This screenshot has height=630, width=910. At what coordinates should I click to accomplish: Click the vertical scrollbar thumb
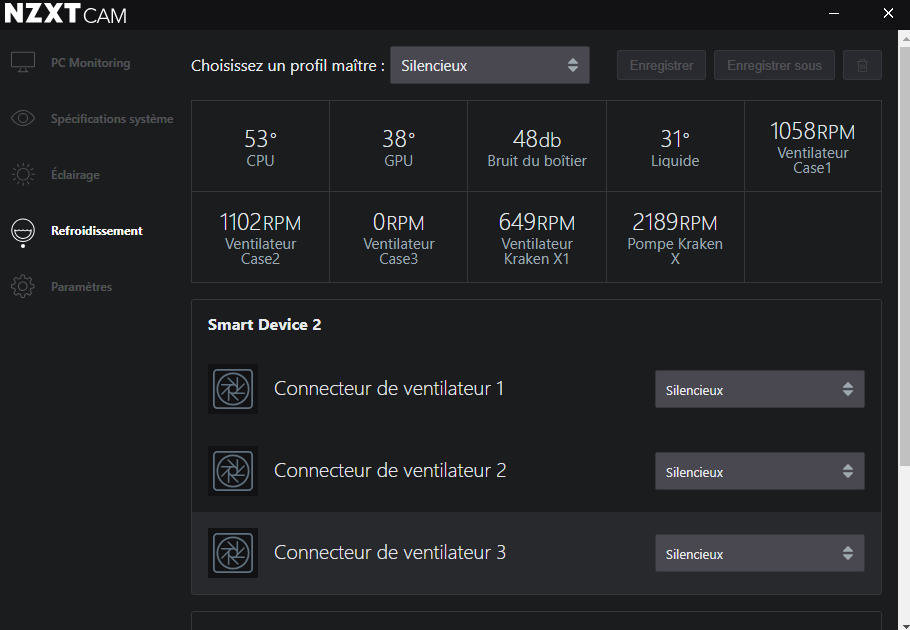[x=904, y=255]
